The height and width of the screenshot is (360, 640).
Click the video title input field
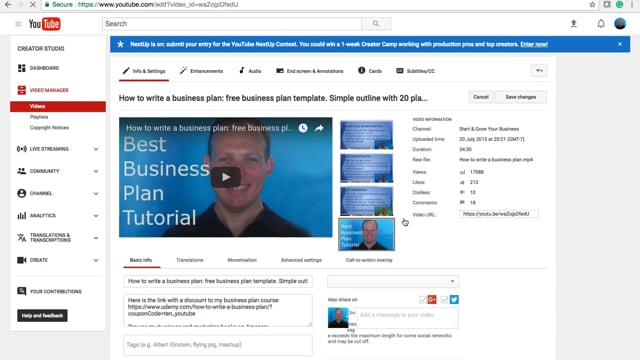(218, 281)
